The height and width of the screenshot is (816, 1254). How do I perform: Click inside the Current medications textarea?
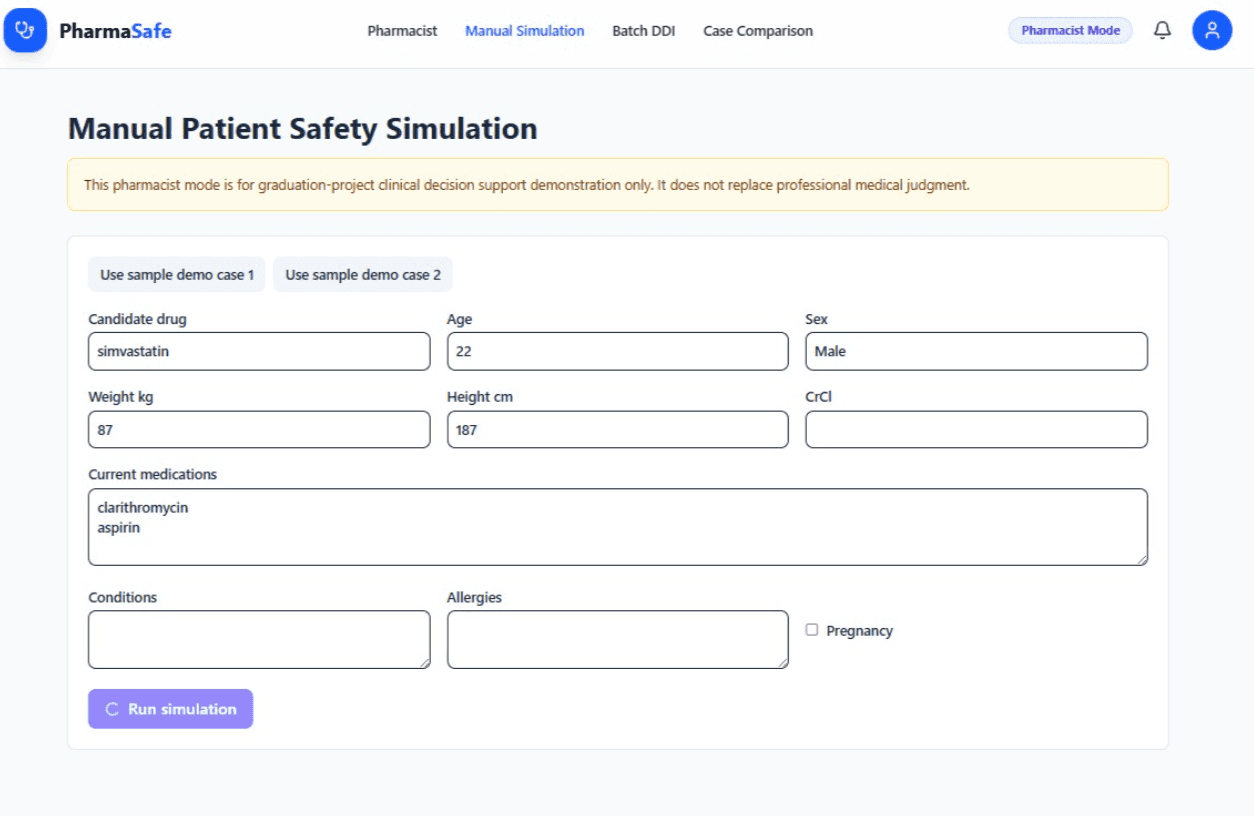(x=618, y=527)
